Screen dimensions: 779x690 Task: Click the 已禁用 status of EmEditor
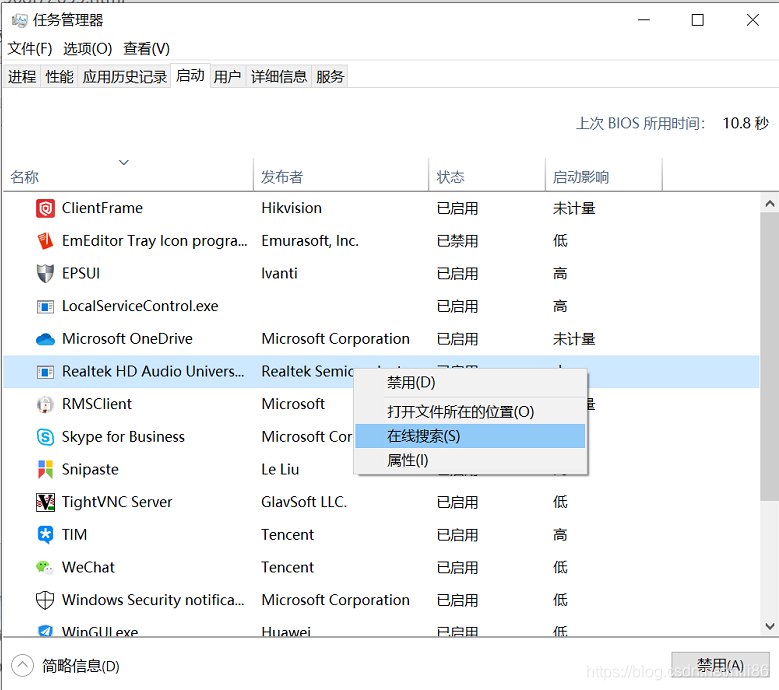[457, 241]
